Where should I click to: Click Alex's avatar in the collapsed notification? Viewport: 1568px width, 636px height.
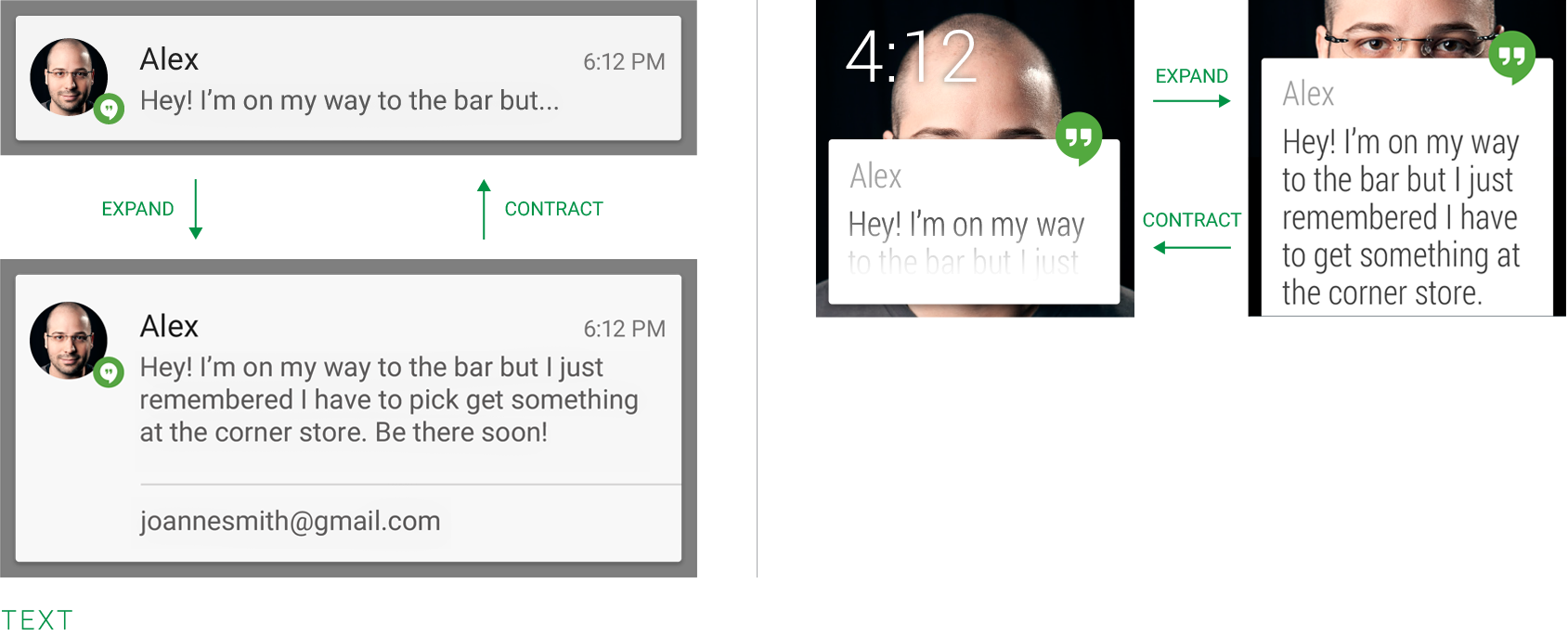pyautogui.click(x=69, y=76)
